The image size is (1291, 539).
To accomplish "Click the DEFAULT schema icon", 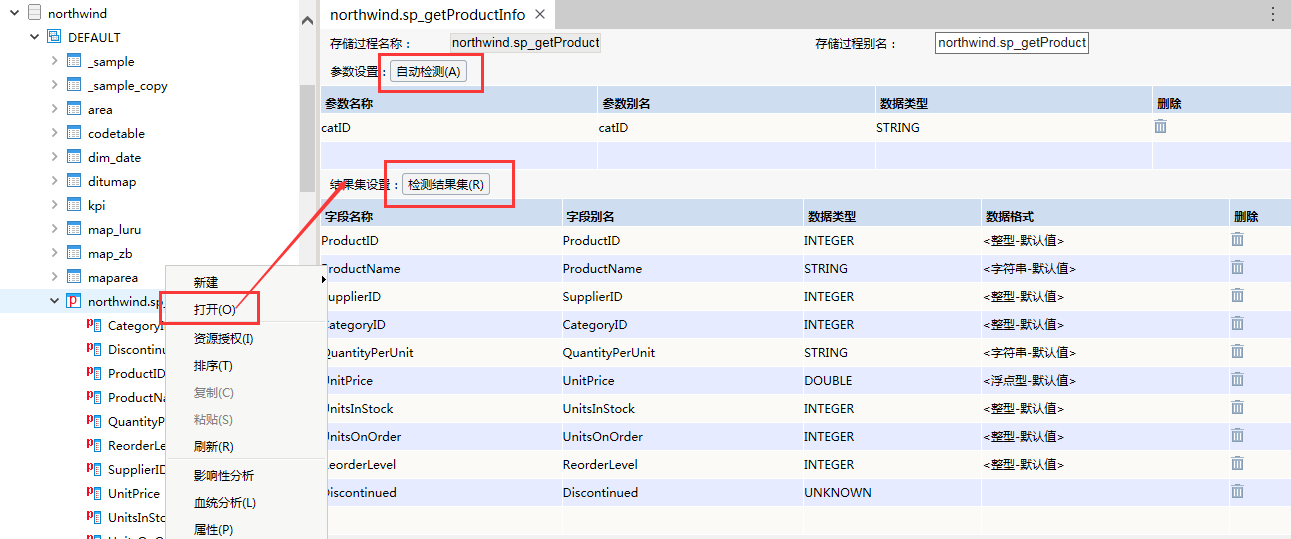I will 54,37.
